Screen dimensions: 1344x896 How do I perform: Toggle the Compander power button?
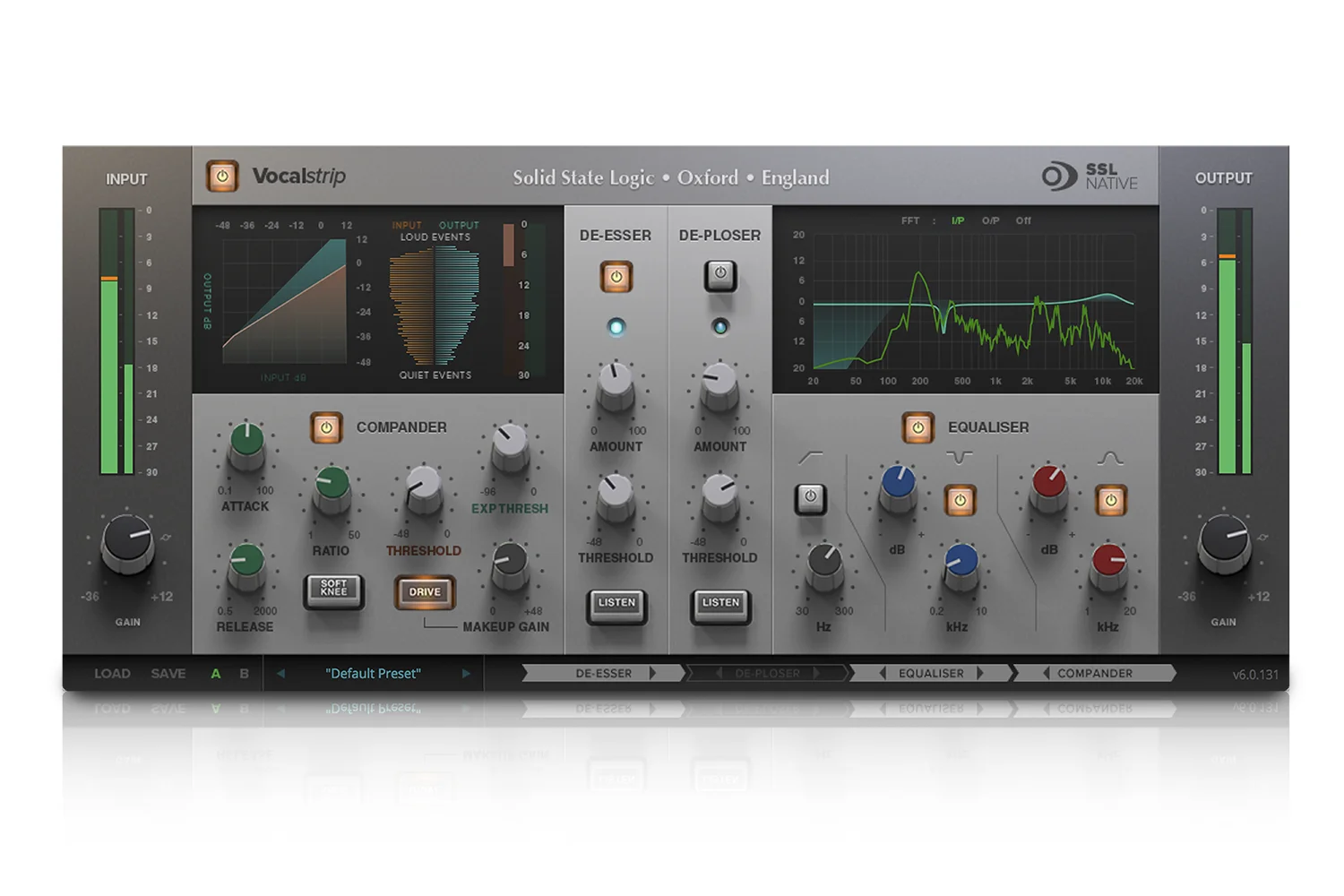(326, 428)
